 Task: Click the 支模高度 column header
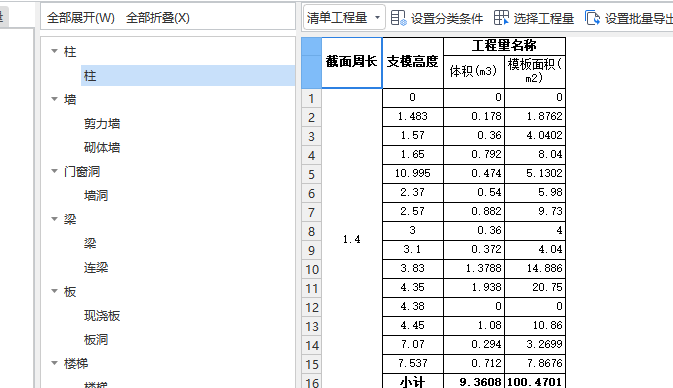412,63
